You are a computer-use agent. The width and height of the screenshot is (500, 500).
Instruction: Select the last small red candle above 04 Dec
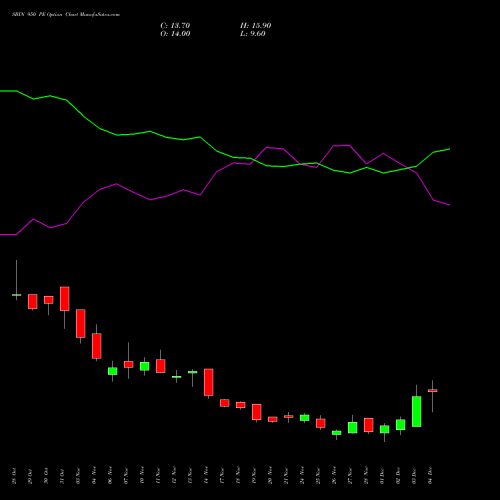coord(433,391)
